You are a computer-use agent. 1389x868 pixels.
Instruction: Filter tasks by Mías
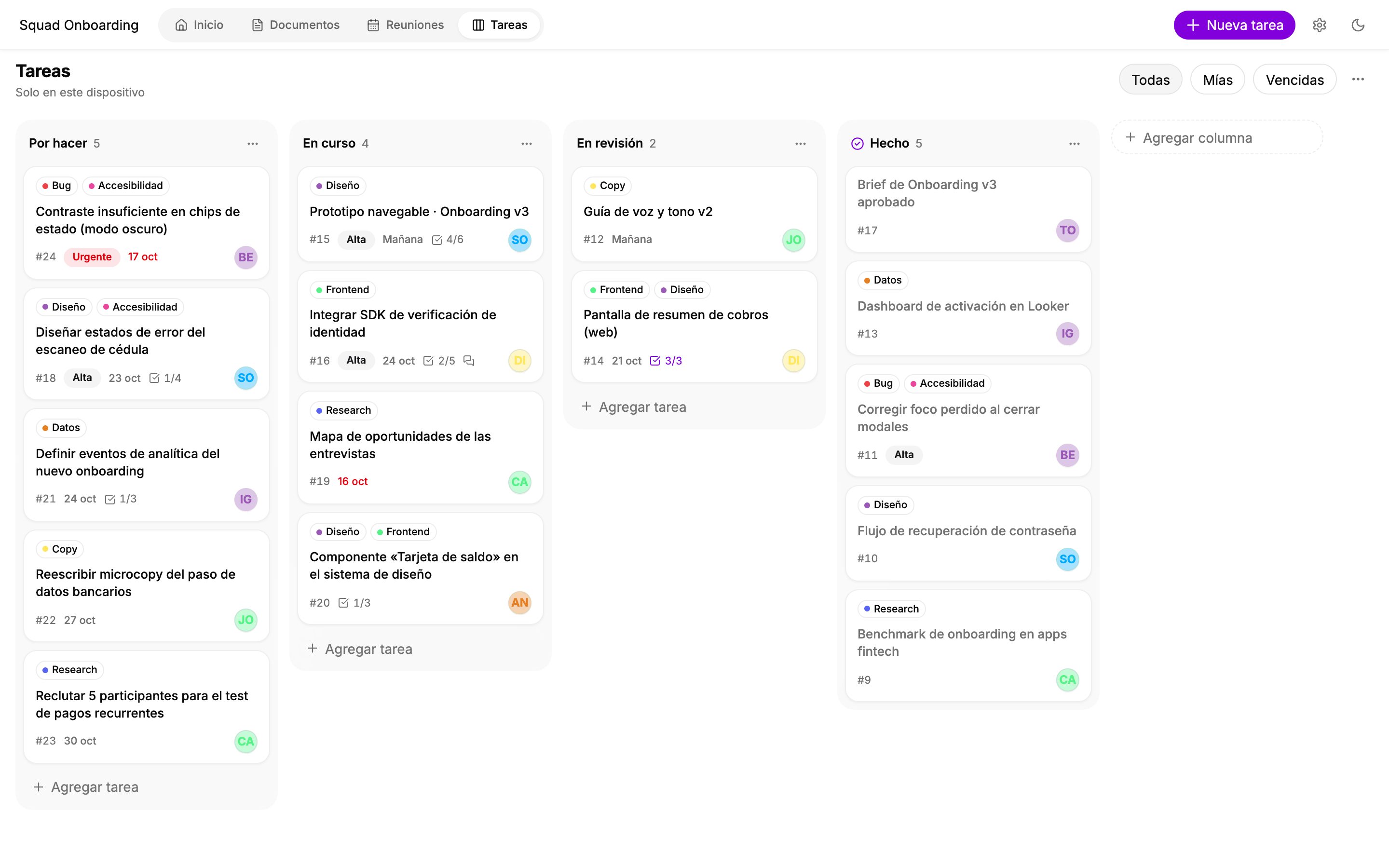point(1217,79)
